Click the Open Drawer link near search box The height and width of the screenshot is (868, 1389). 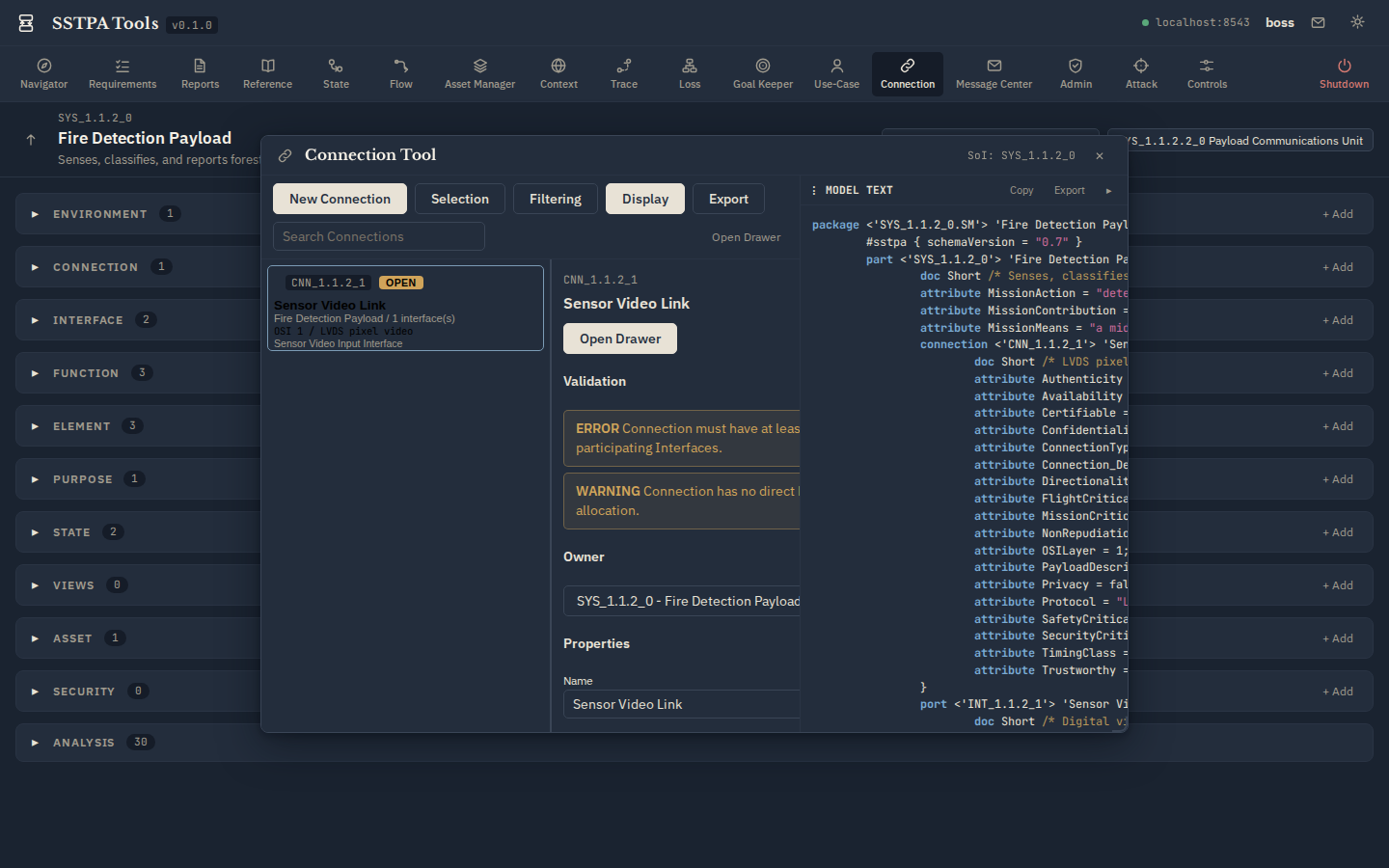[747, 237]
